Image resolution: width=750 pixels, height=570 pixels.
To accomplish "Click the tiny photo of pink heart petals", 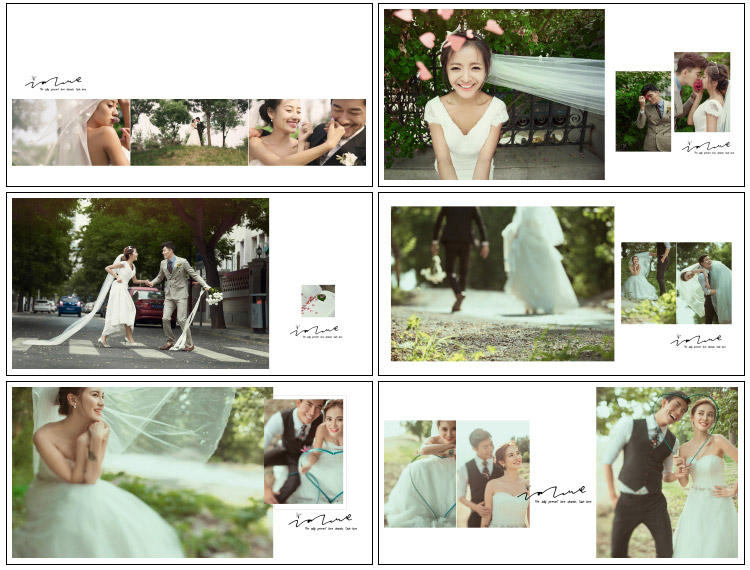I will [318, 301].
